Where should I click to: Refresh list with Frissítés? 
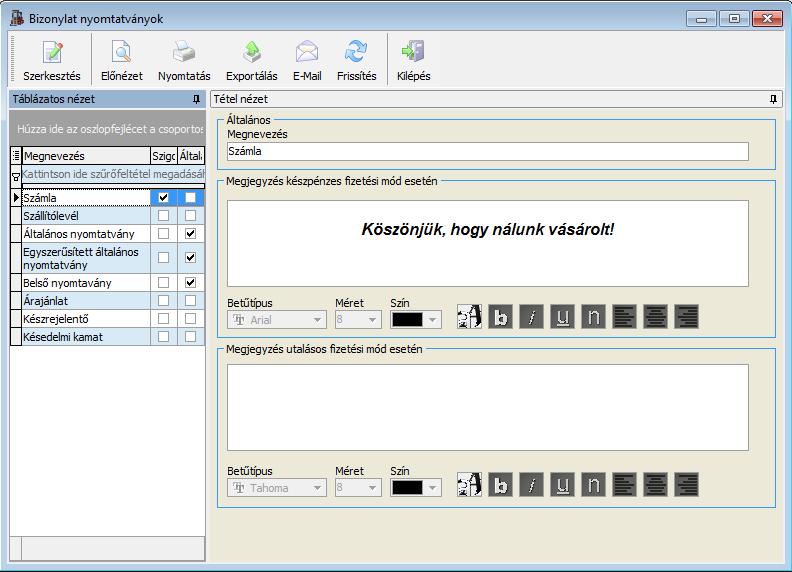(x=357, y=61)
